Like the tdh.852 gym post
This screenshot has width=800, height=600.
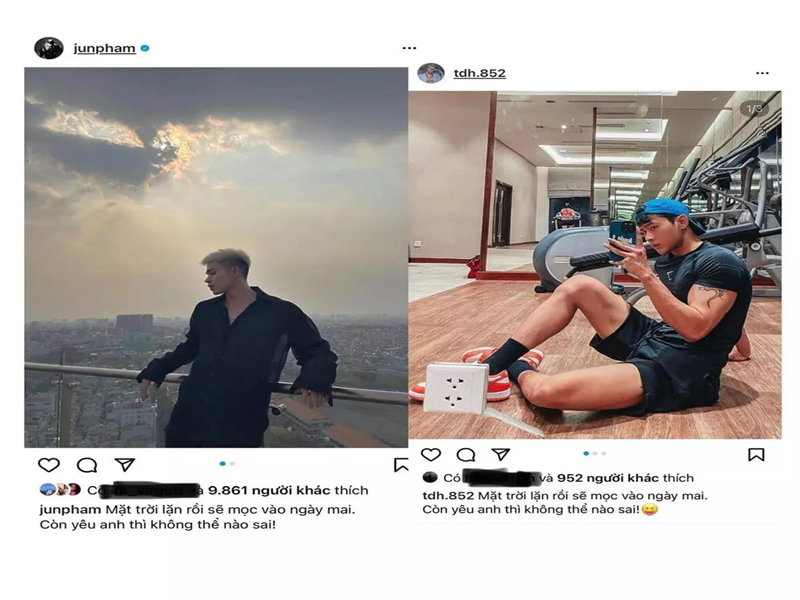(x=431, y=455)
